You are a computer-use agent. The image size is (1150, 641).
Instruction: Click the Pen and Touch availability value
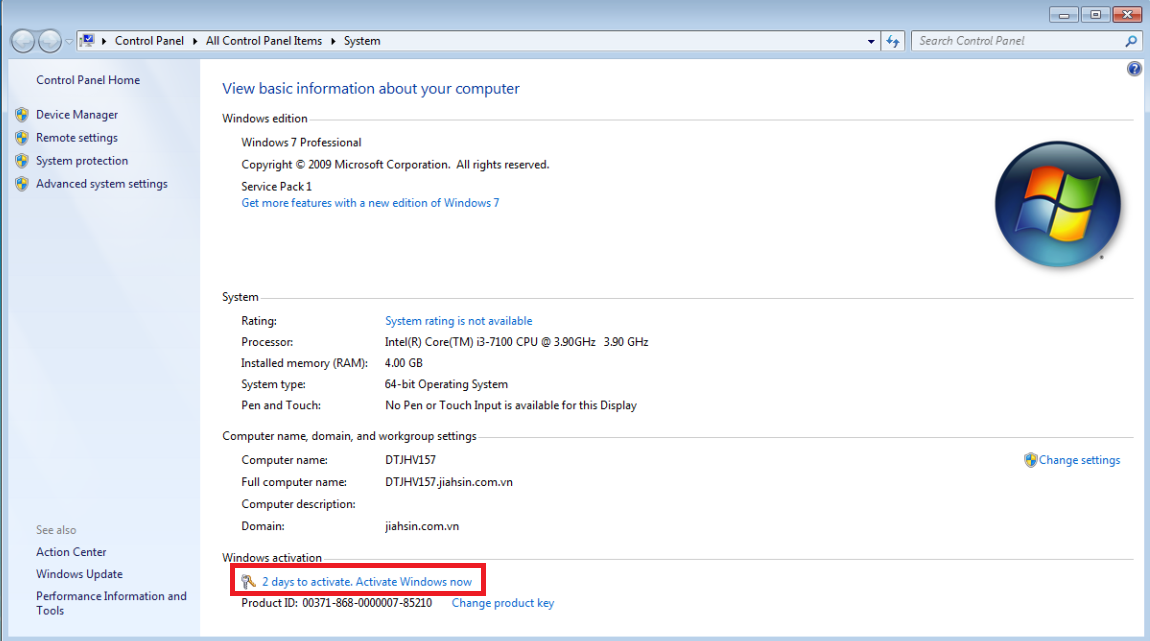(x=511, y=405)
